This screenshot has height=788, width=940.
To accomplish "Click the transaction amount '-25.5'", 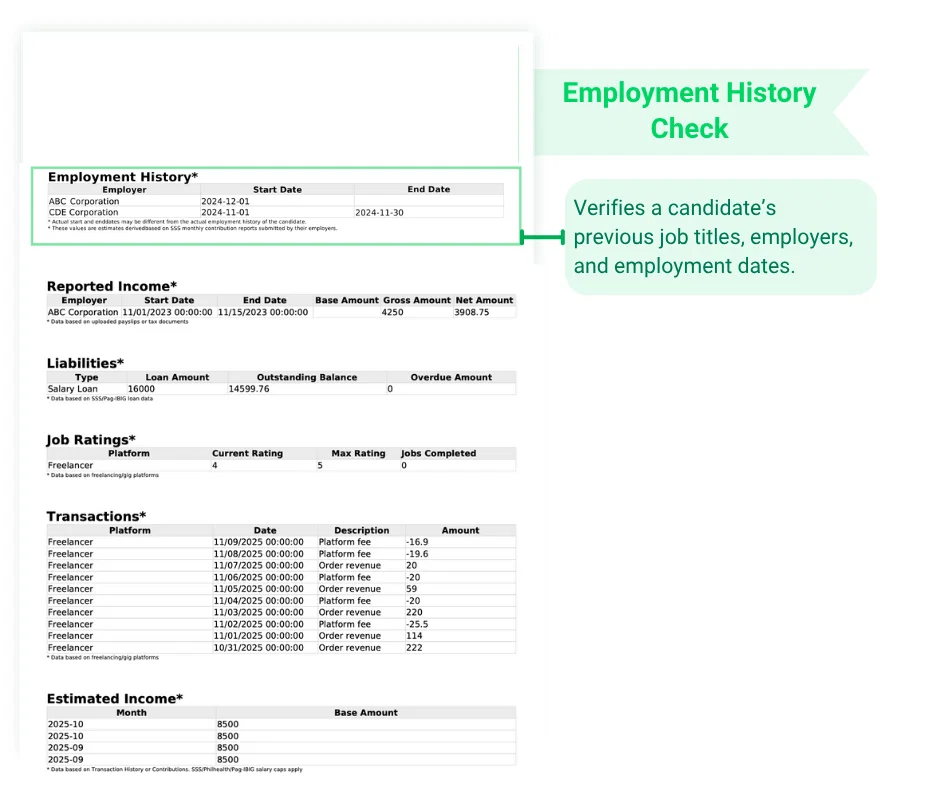I will pos(417,624).
